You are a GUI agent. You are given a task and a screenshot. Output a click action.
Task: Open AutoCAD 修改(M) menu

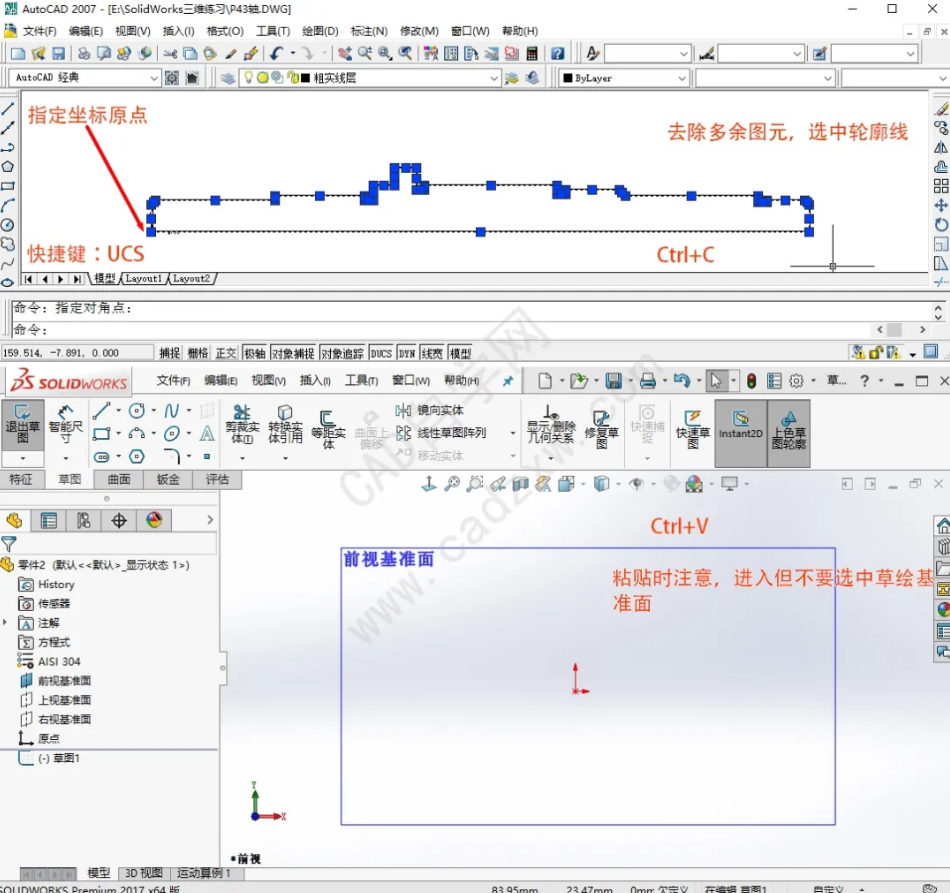click(419, 31)
